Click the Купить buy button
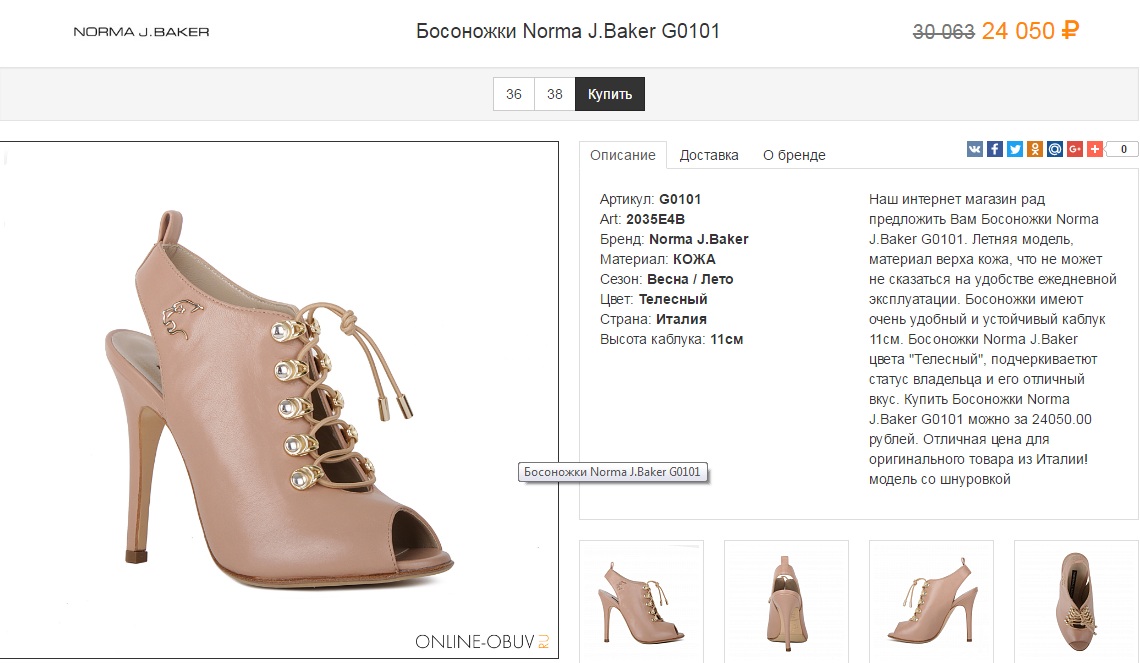The height and width of the screenshot is (663, 1140). click(610, 95)
